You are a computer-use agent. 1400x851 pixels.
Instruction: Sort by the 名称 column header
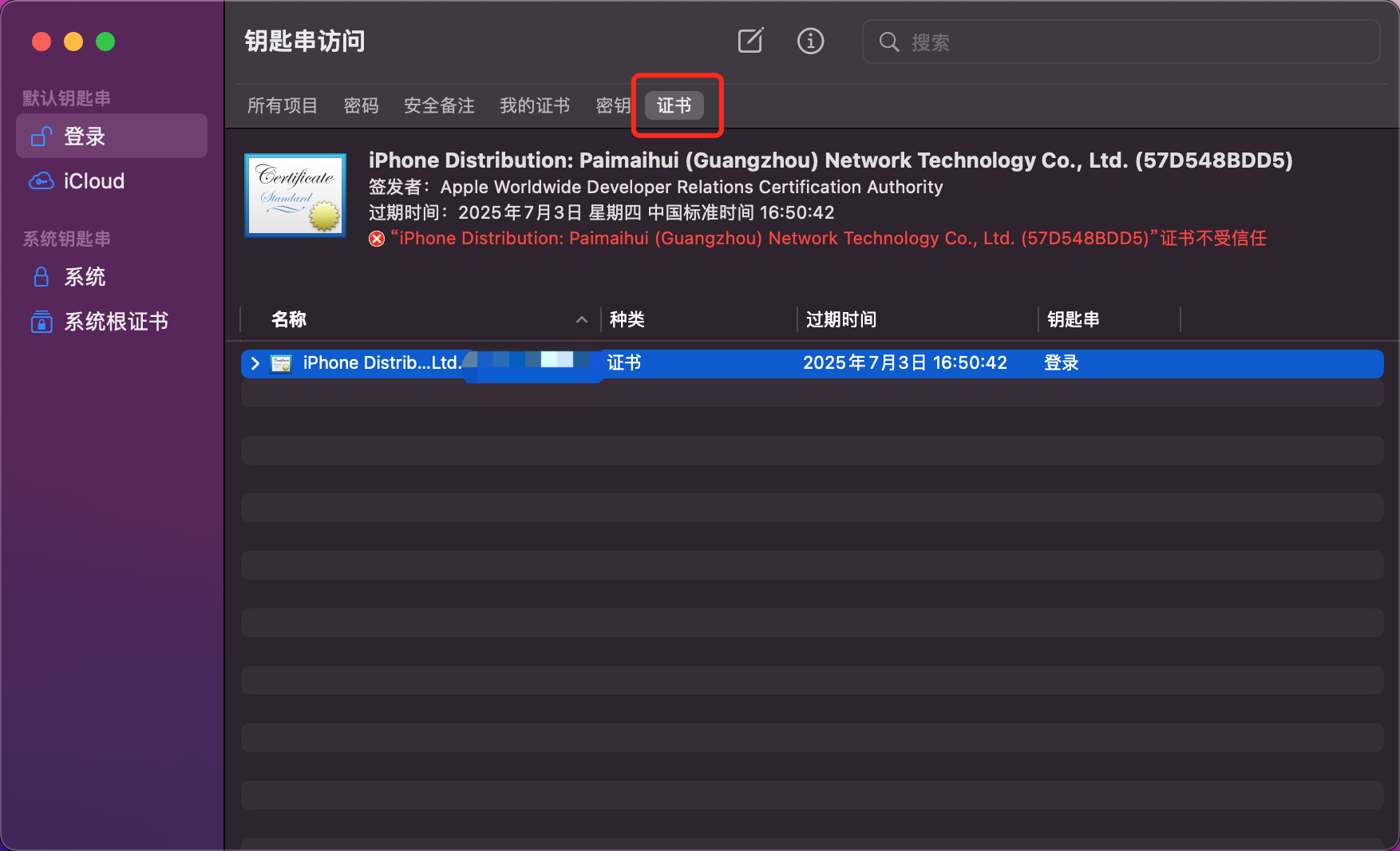click(x=289, y=319)
